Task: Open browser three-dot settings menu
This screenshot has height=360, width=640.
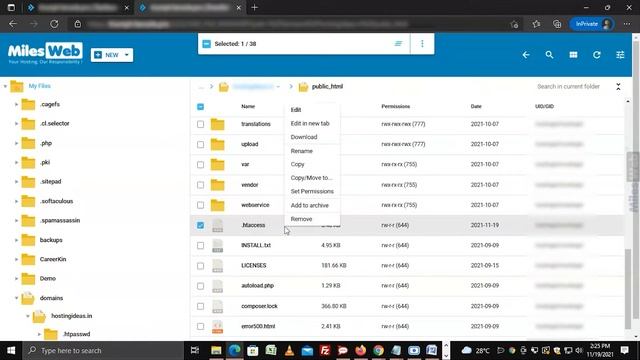Action: tap(627, 24)
